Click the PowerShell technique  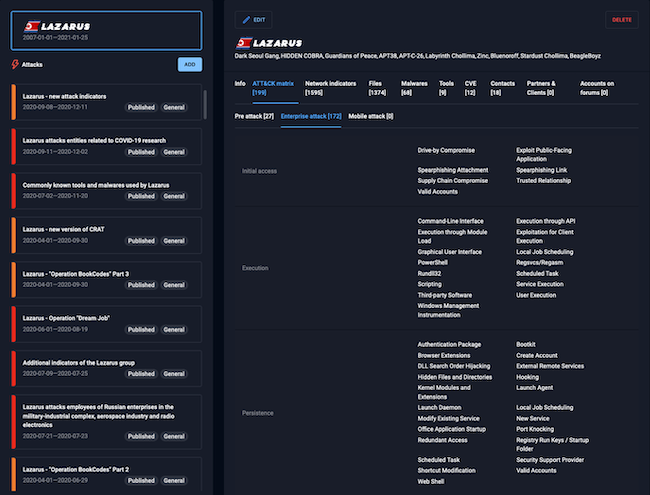(x=432, y=262)
